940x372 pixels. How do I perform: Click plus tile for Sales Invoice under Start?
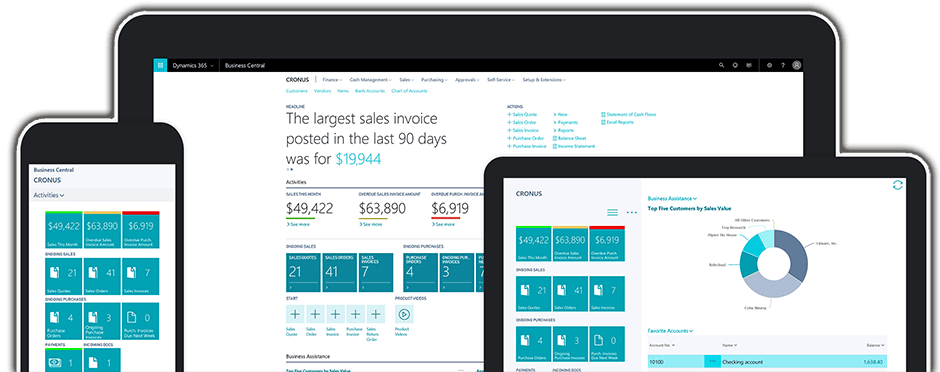[335, 314]
